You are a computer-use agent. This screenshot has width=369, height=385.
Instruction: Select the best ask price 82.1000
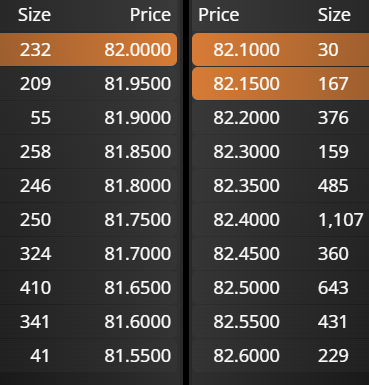click(246, 50)
